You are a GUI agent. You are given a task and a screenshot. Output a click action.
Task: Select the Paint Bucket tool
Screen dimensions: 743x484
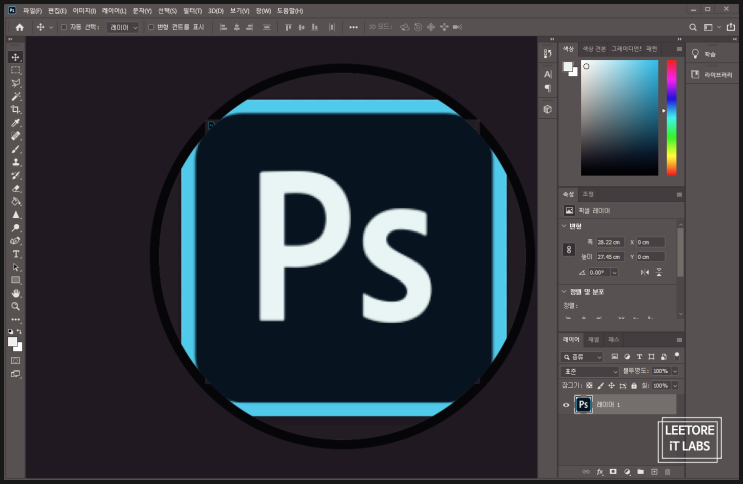[x=16, y=201]
